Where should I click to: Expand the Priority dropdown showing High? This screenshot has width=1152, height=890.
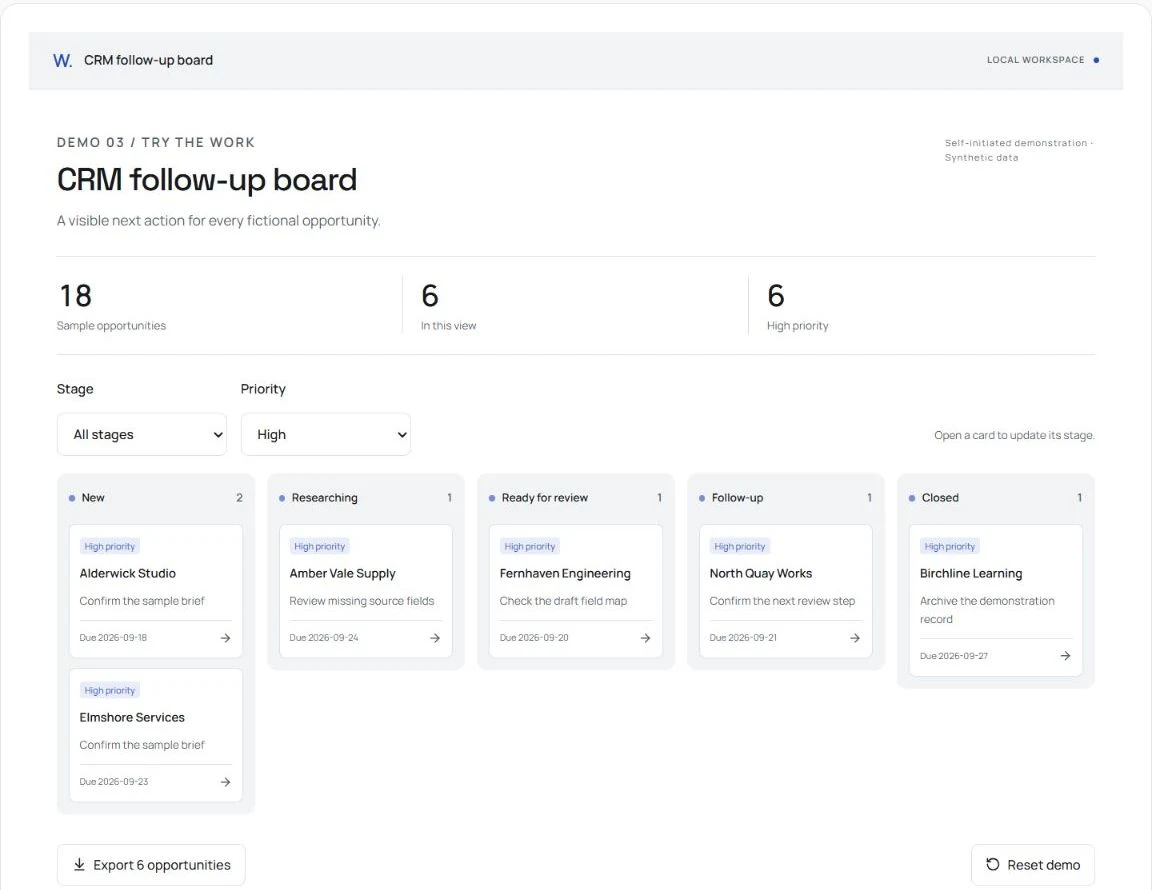pyautogui.click(x=325, y=434)
